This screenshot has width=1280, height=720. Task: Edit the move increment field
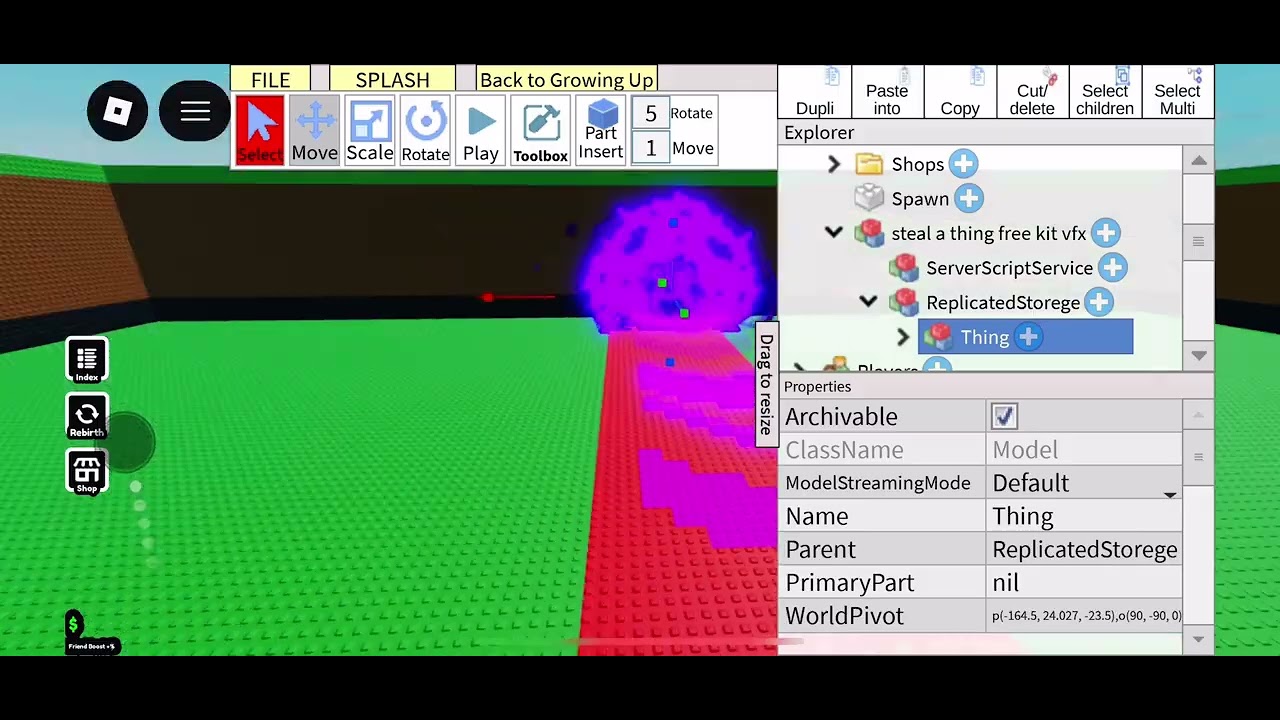point(651,149)
